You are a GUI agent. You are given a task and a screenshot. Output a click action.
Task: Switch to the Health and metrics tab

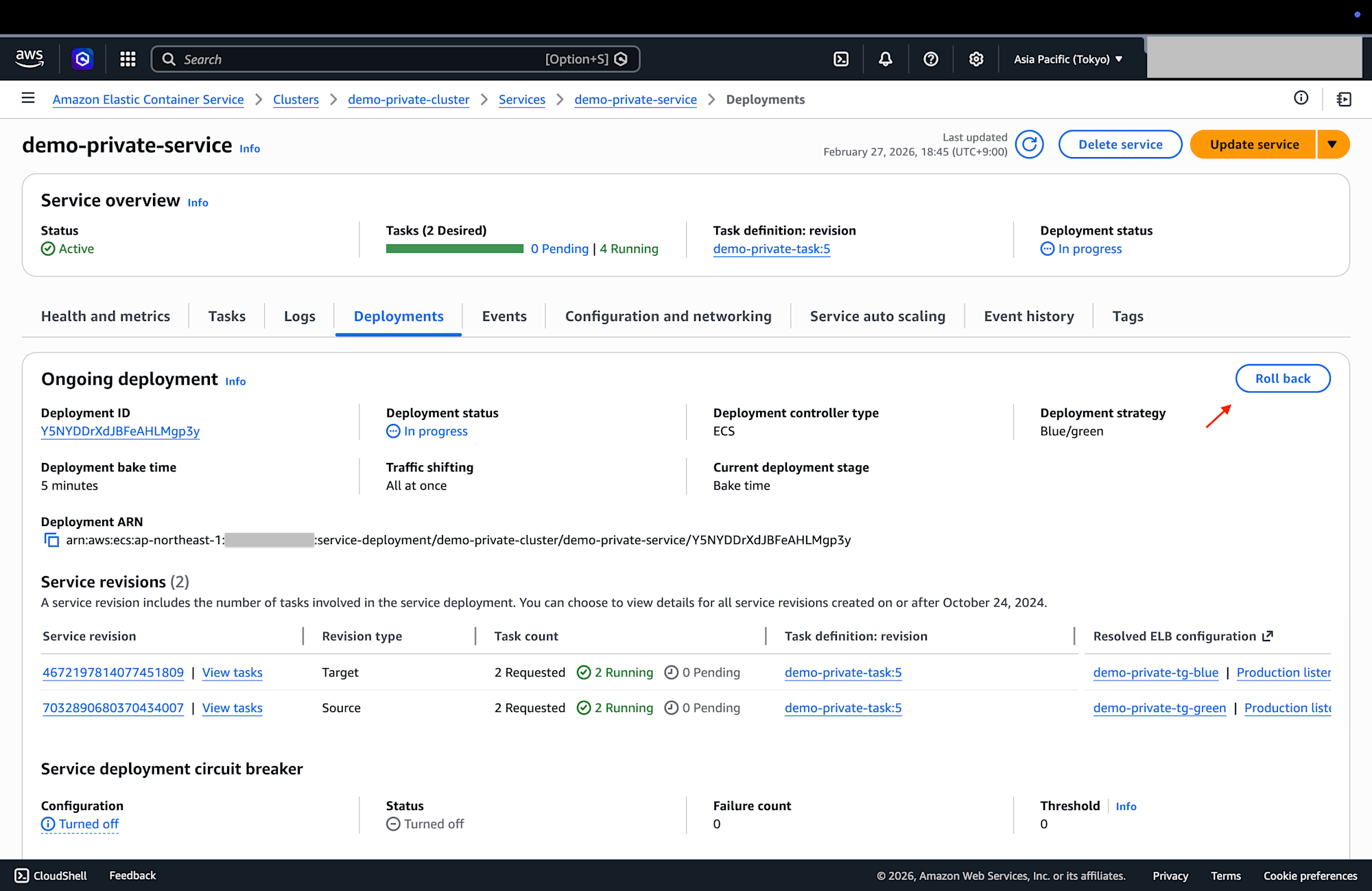tap(106, 316)
